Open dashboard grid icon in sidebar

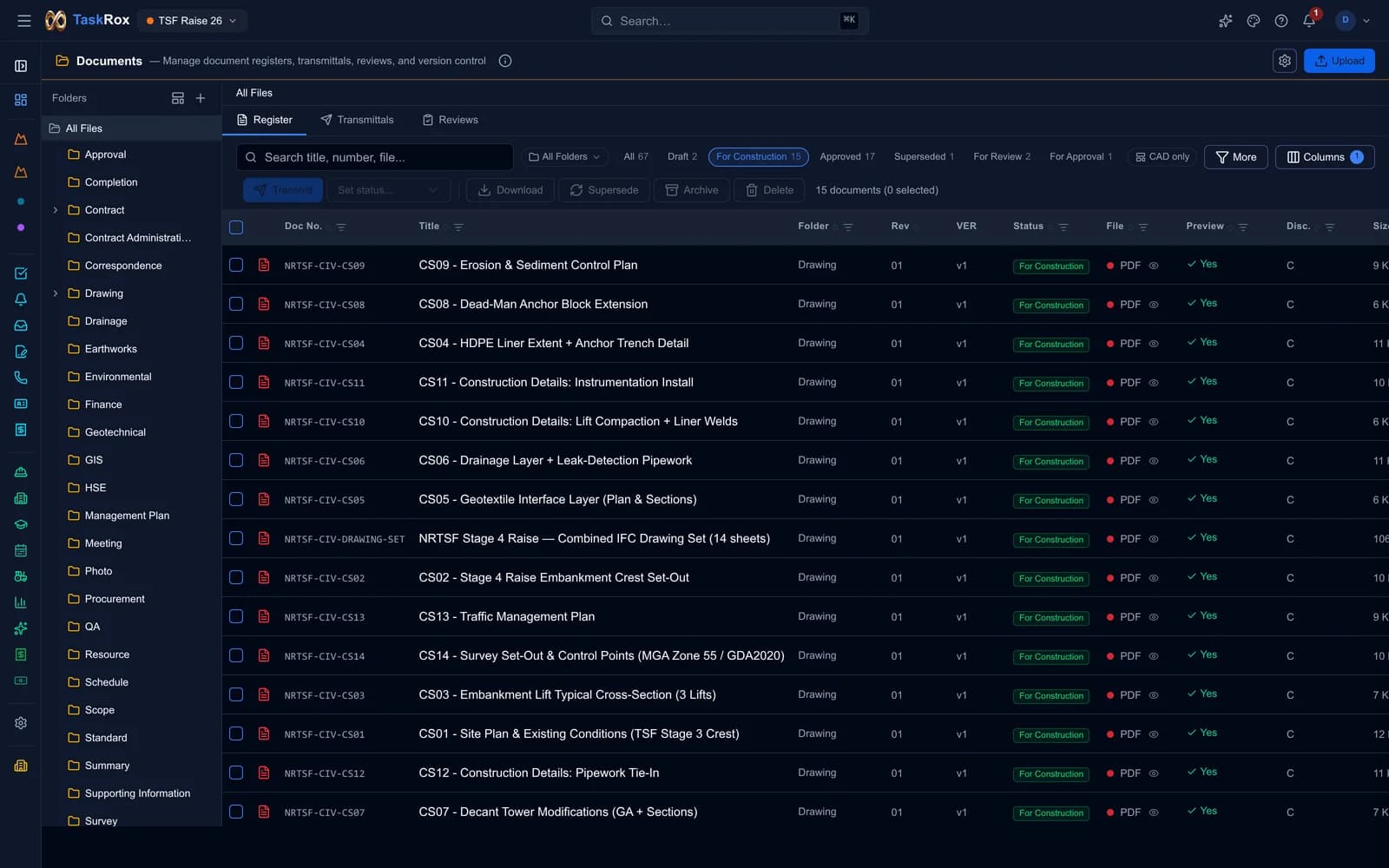click(x=21, y=100)
